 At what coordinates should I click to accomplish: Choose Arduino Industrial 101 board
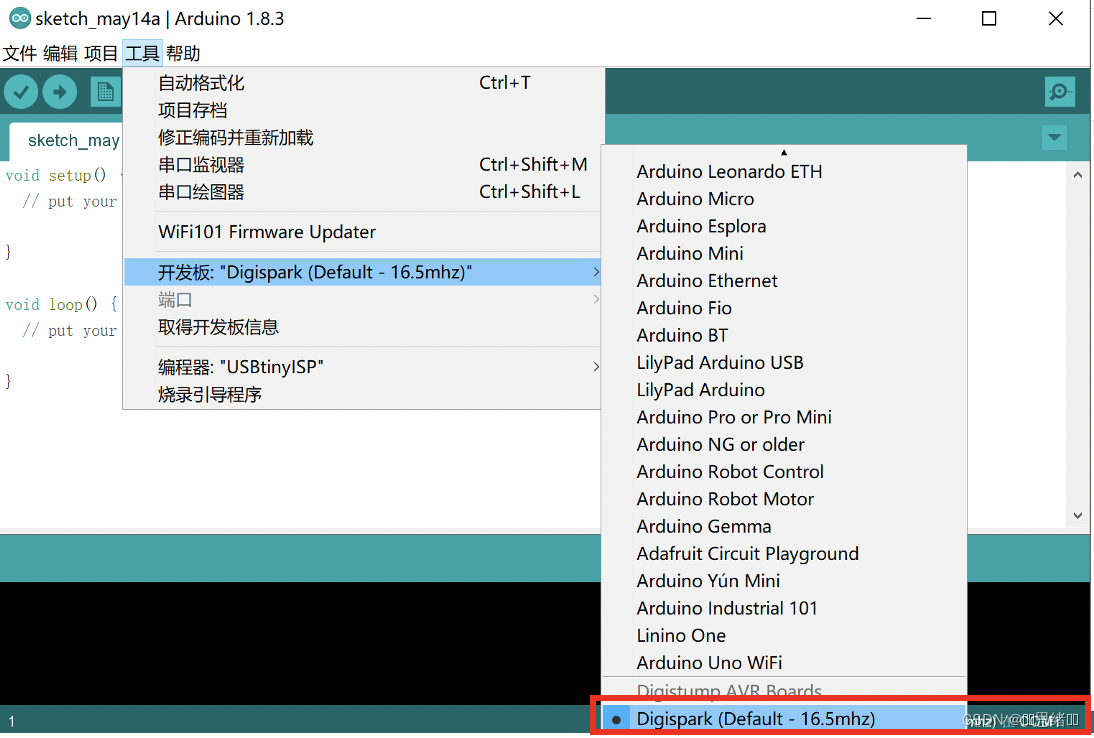click(x=784, y=608)
